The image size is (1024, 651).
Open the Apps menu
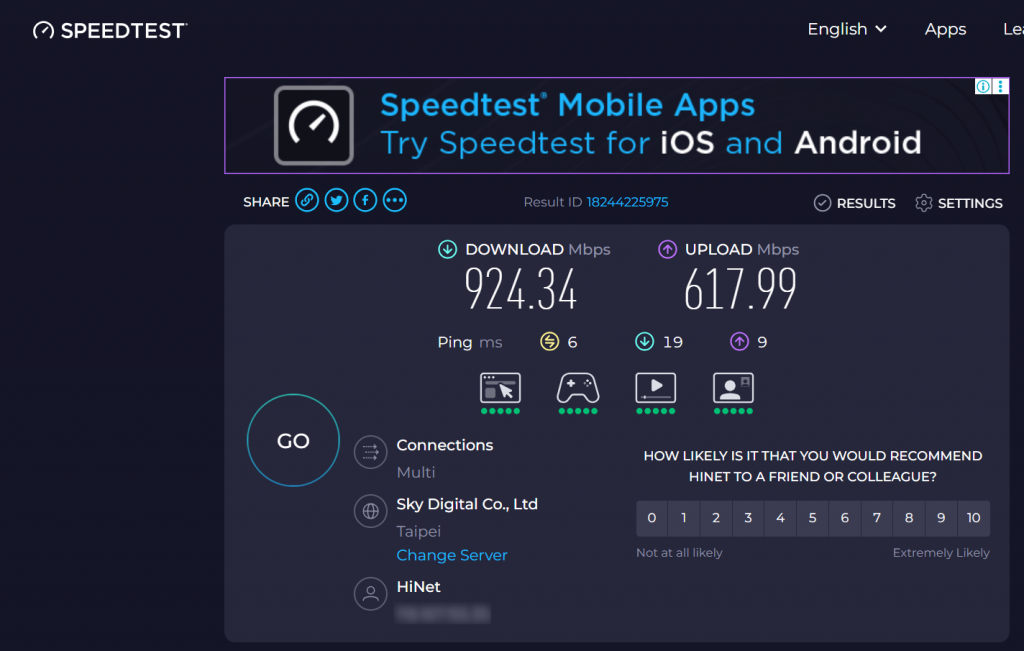(945, 29)
